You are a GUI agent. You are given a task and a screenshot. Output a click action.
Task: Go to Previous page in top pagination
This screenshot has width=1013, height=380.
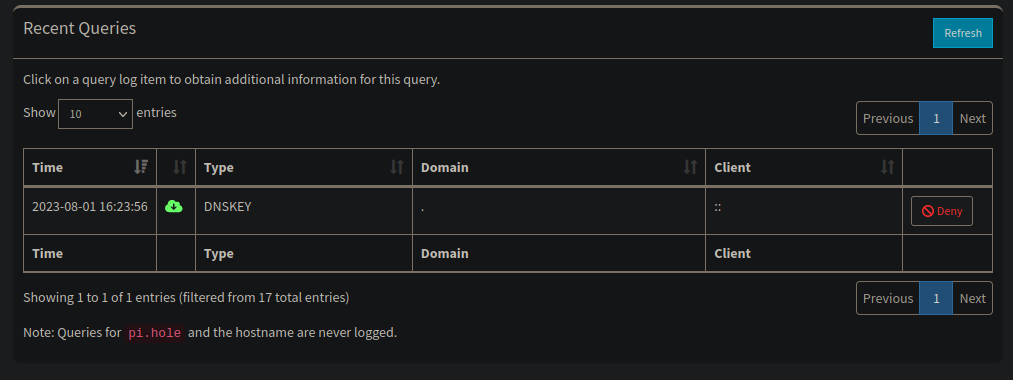[888, 118]
